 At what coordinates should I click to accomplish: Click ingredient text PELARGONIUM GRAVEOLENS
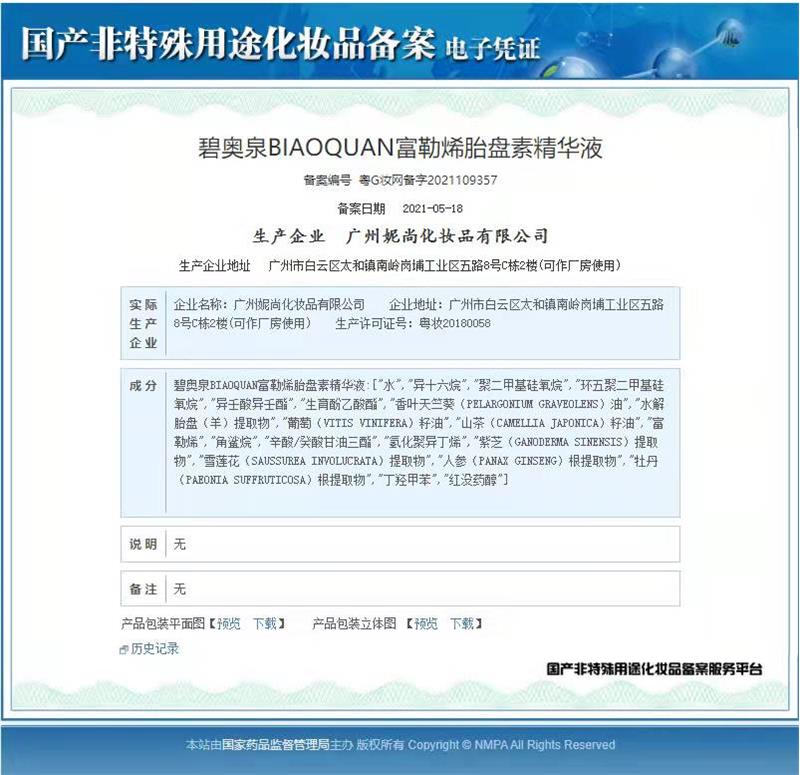[533, 405]
